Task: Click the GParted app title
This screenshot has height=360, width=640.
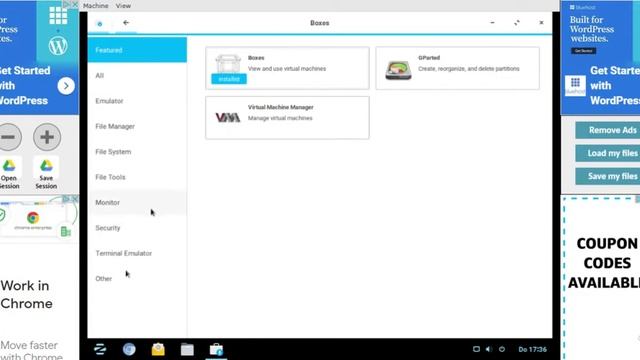Action: click(429, 58)
